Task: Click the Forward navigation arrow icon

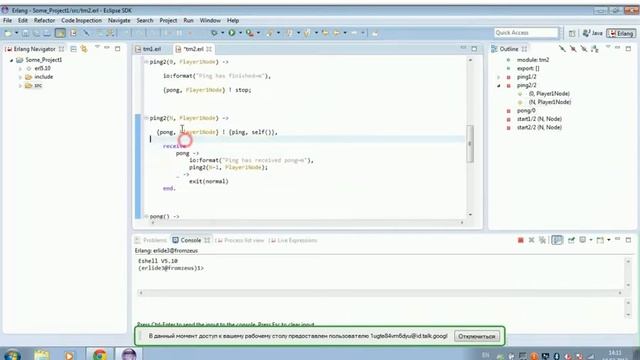Action: tap(354, 33)
